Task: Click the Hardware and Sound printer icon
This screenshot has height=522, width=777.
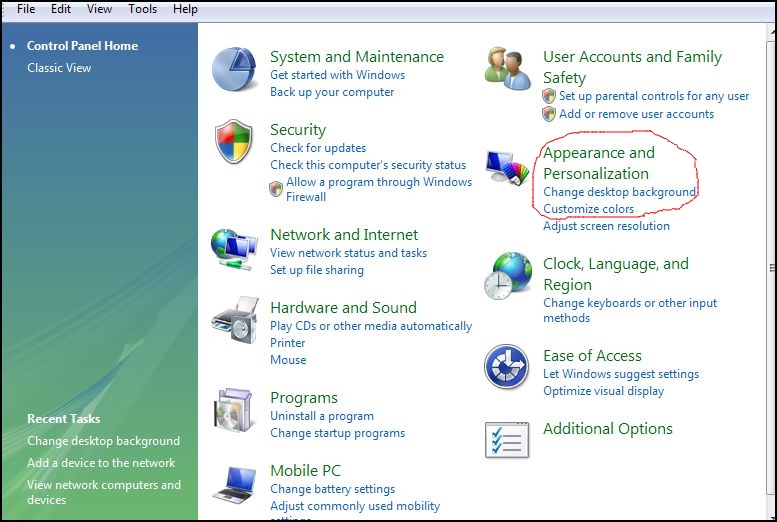Action: coord(235,320)
